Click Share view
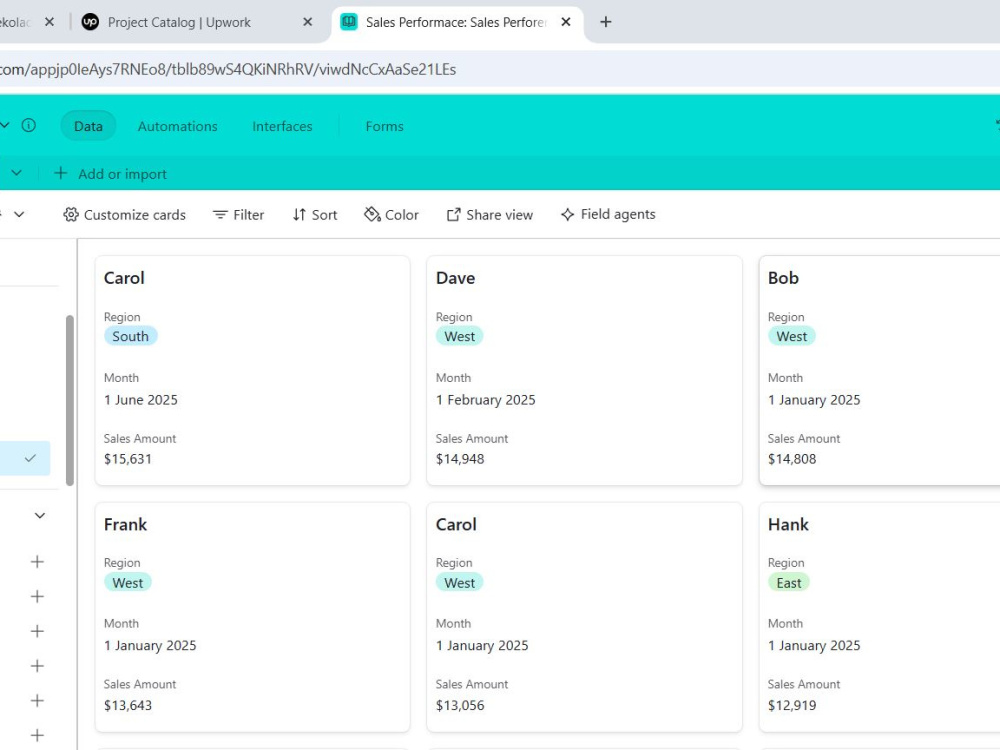Viewport: 1000px width, 750px height. tap(490, 215)
